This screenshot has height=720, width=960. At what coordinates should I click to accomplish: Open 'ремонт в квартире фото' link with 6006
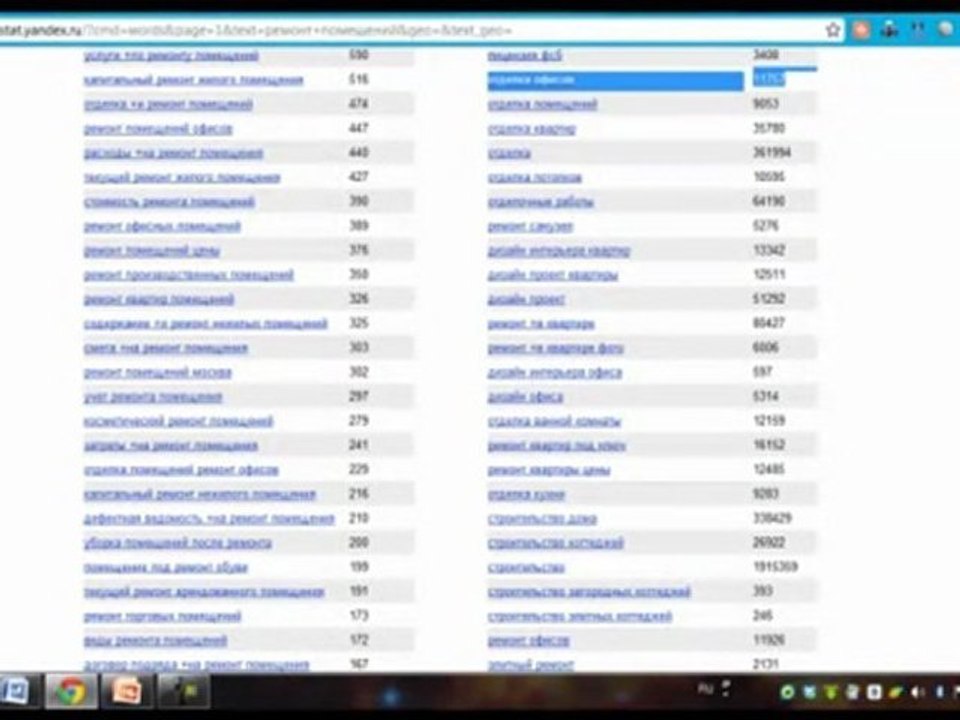pos(555,348)
